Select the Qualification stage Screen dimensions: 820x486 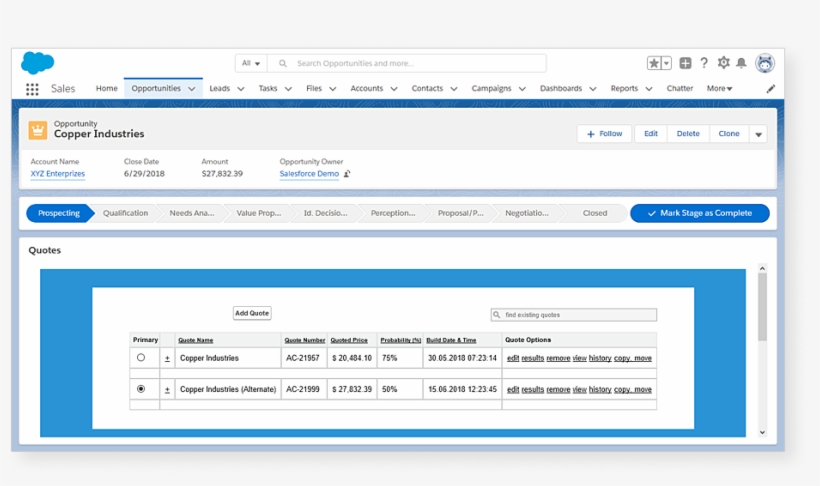126,213
